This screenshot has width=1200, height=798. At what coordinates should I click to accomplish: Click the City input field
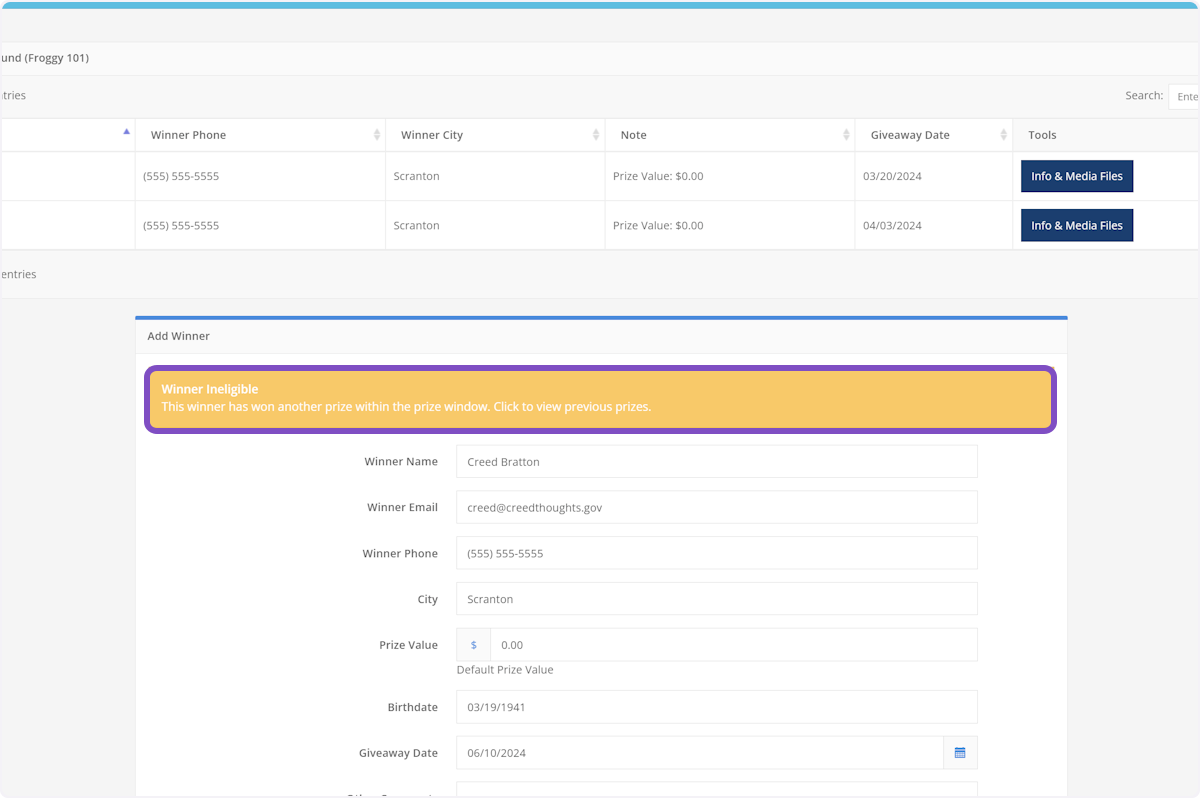coord(716,599)
